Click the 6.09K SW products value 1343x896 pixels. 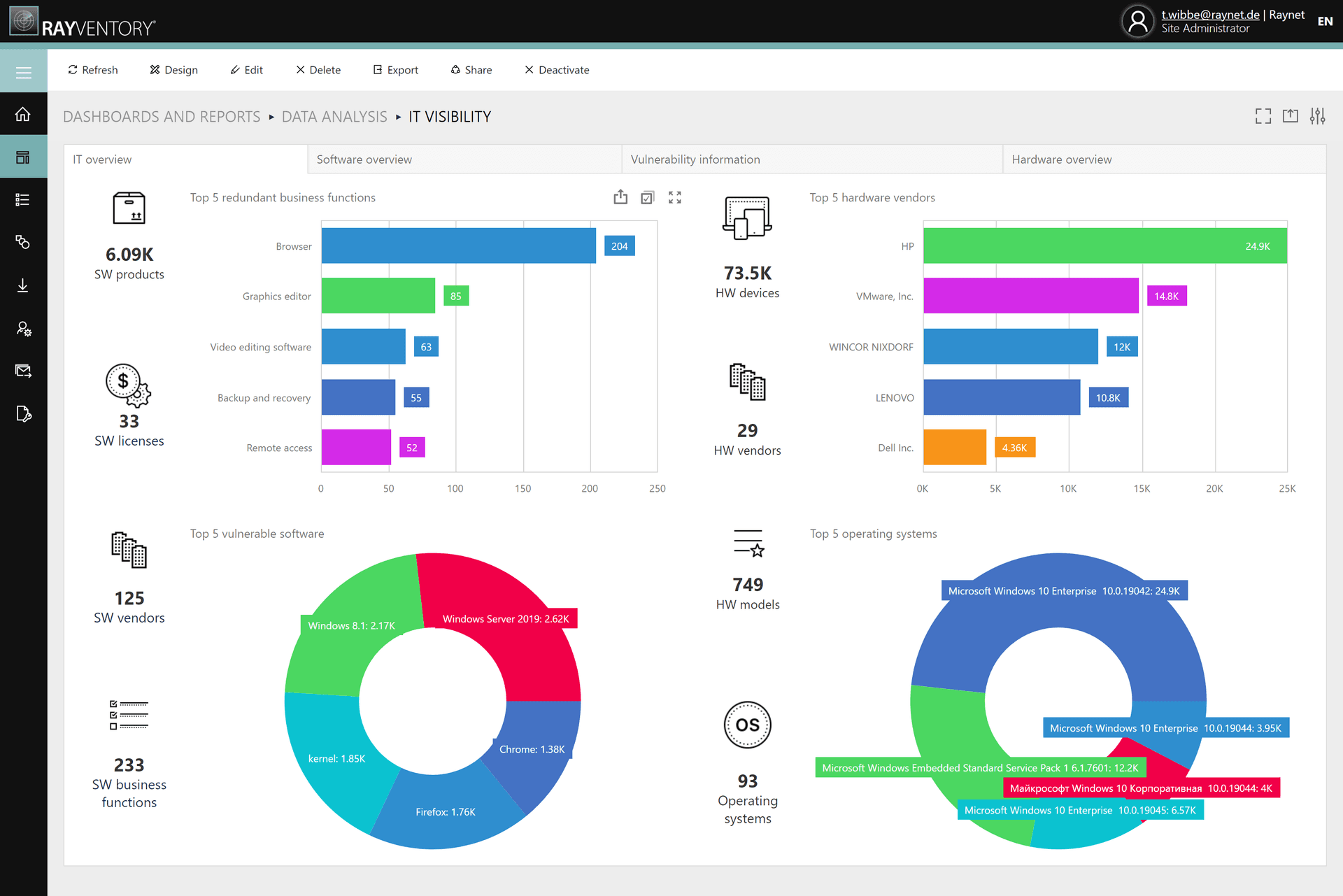pyautogui.click(x=129, y=255)
